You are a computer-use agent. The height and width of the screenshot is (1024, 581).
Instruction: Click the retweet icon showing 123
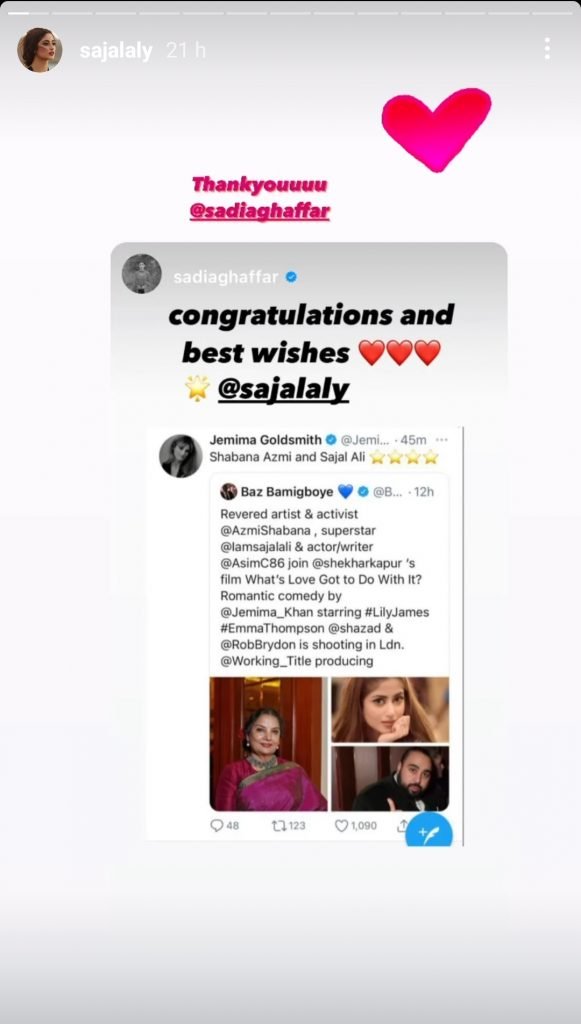point(278,825)
